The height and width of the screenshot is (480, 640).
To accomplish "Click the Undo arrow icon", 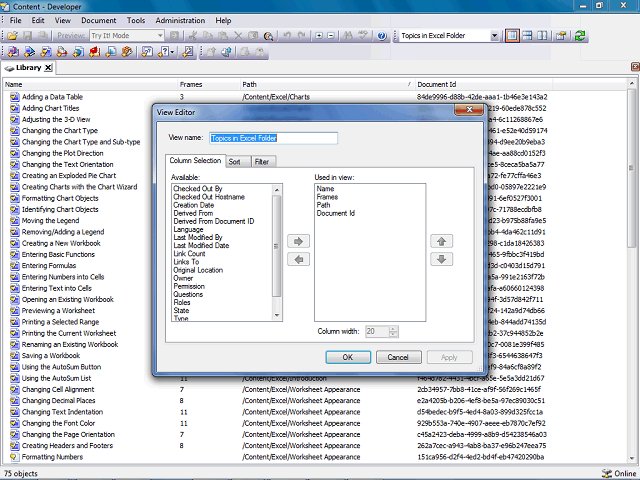I will 287,36.
